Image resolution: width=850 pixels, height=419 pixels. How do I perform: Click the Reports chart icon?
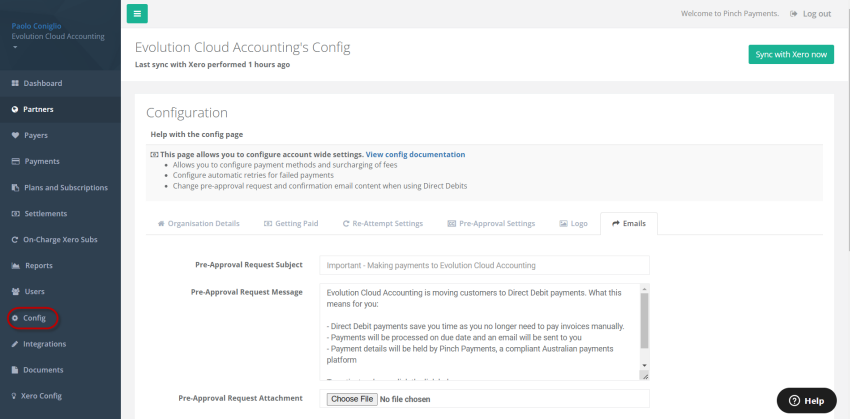[15, 266]
